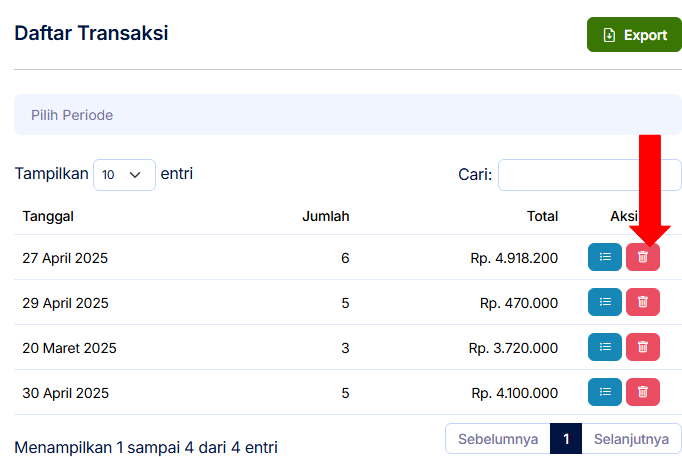Focus the Cari search input field
The image size is (682, 457).
click(590, 175)
